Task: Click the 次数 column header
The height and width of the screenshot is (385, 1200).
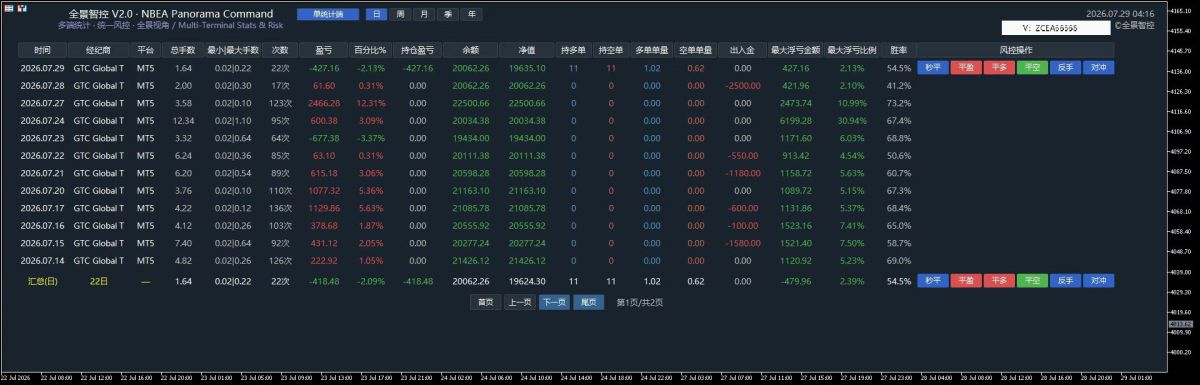Action: click(x=280, y=49)
